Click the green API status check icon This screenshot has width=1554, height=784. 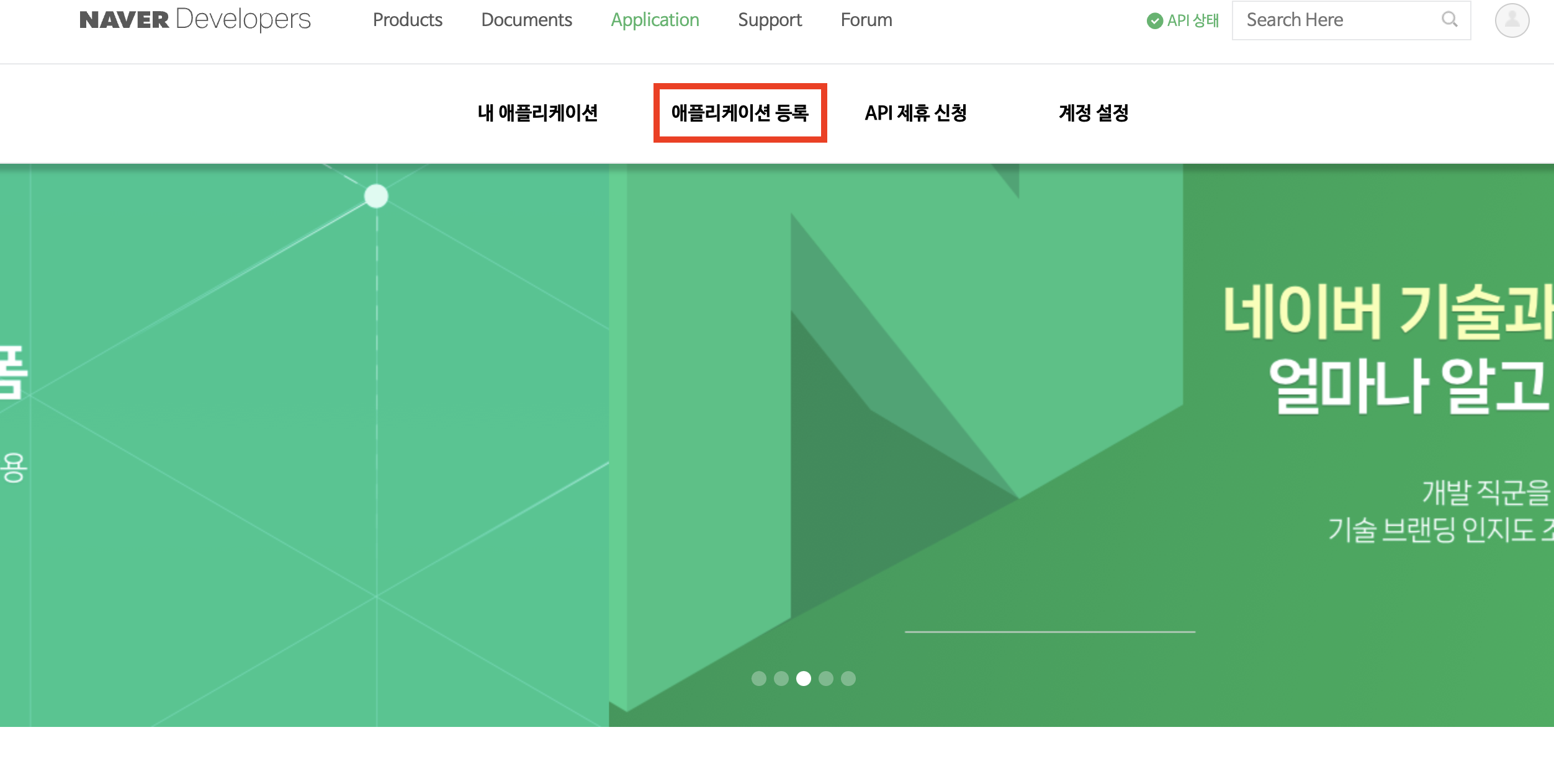(1154, 21)
